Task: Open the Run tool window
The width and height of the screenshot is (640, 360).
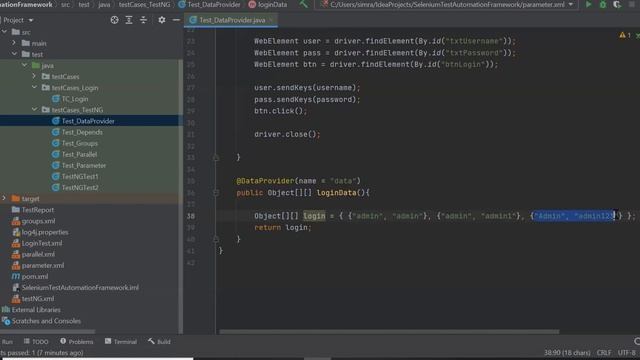Action: [7, 342]
